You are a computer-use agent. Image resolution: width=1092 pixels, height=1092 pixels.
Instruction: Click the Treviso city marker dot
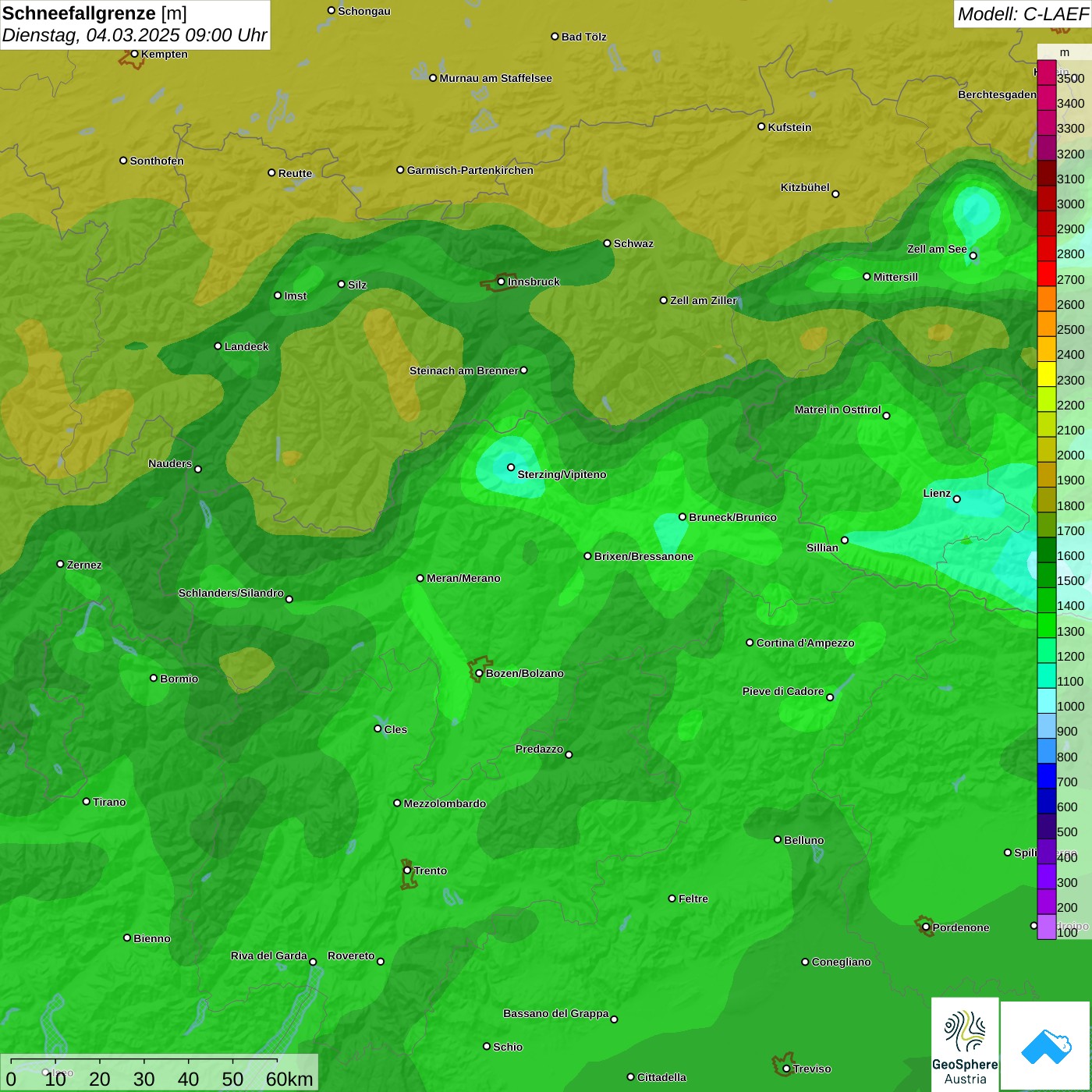point(786,1069)
